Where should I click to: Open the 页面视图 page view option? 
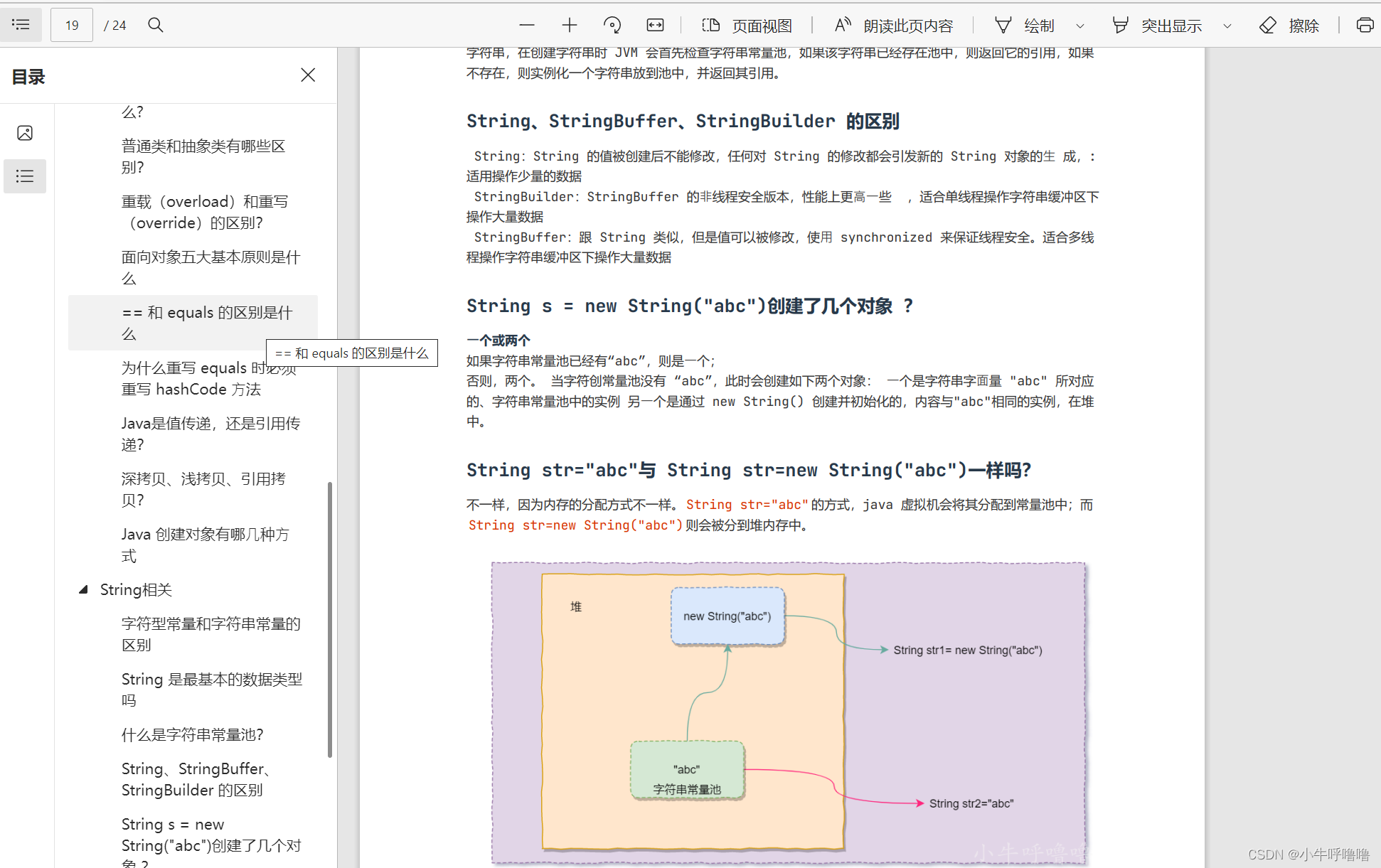point(747,26)
